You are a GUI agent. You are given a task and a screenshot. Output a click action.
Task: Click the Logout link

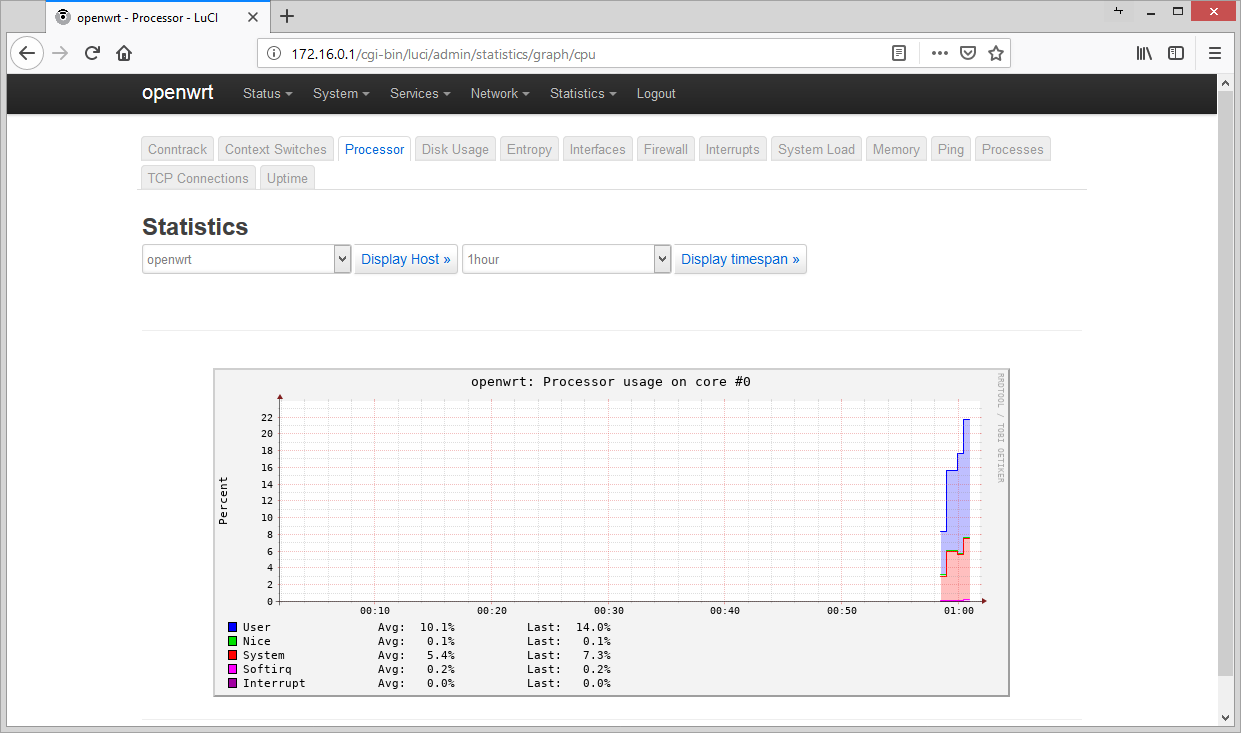pyautogui.click(x=656, y=93)
